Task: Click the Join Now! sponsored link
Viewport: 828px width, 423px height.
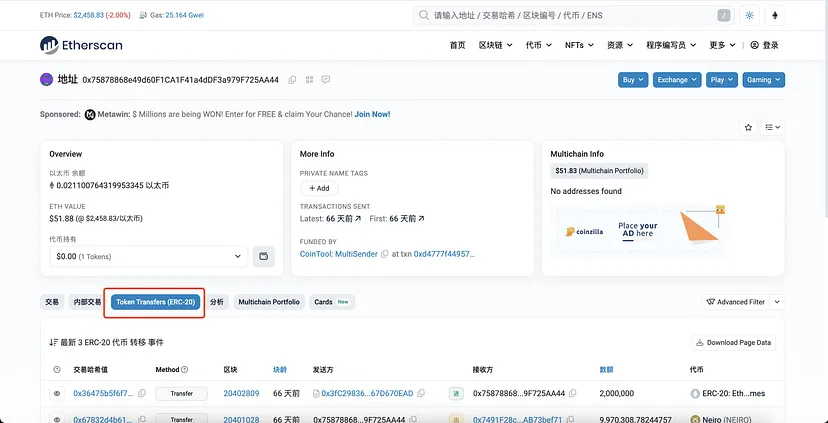Action: pyautogui.click(x=372, y=114)
